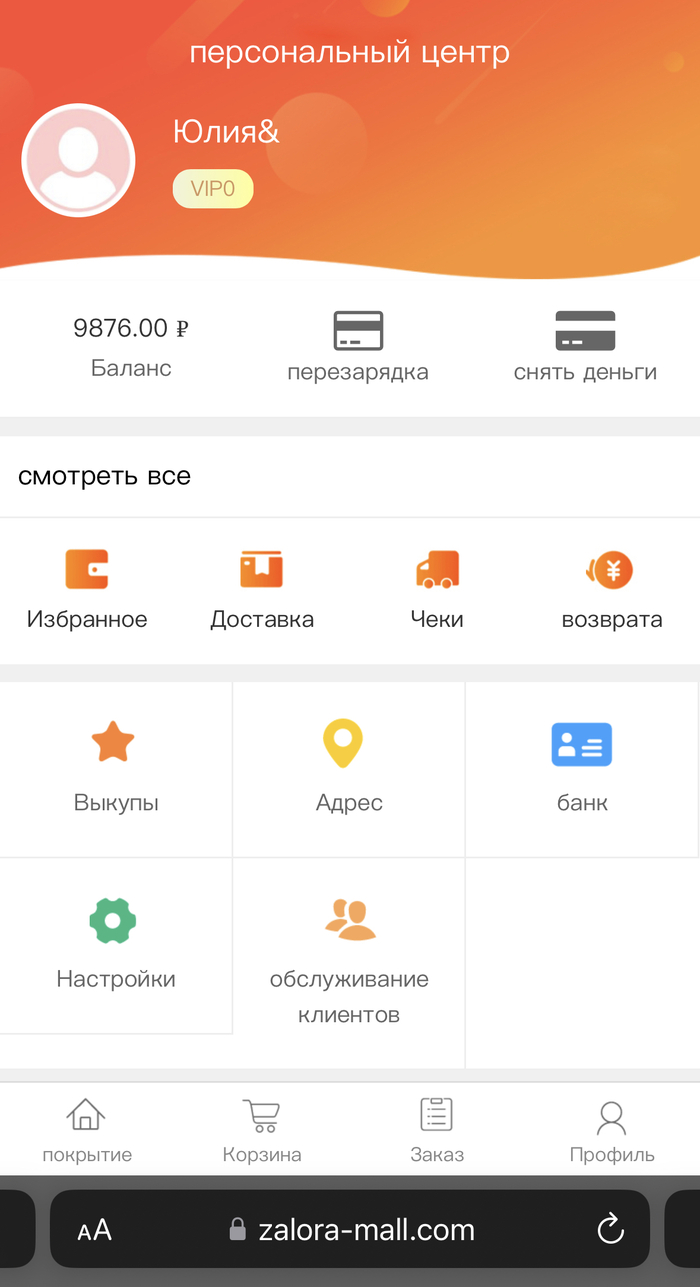The width and height of the screenshot is (700, 1287).
Task: Open the перезарядка recharge card icon
Action: tap(358, 330)
